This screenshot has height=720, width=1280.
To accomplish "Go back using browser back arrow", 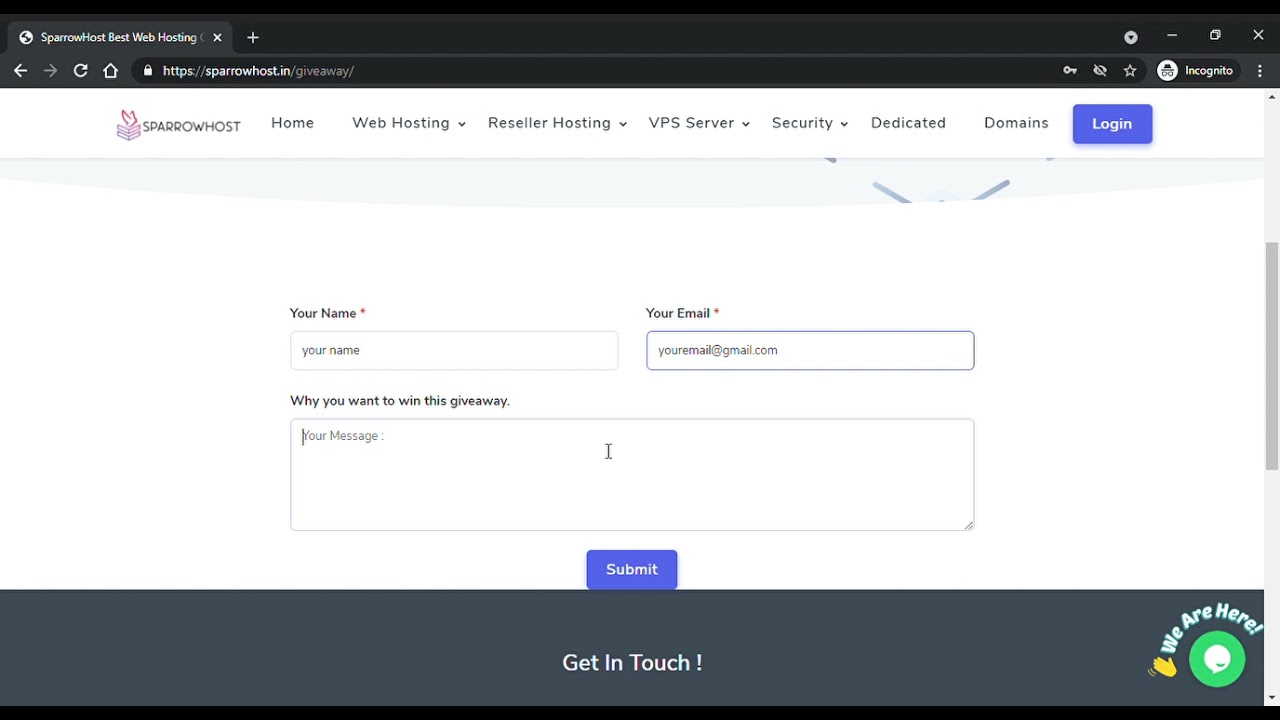I will (20, 71).
